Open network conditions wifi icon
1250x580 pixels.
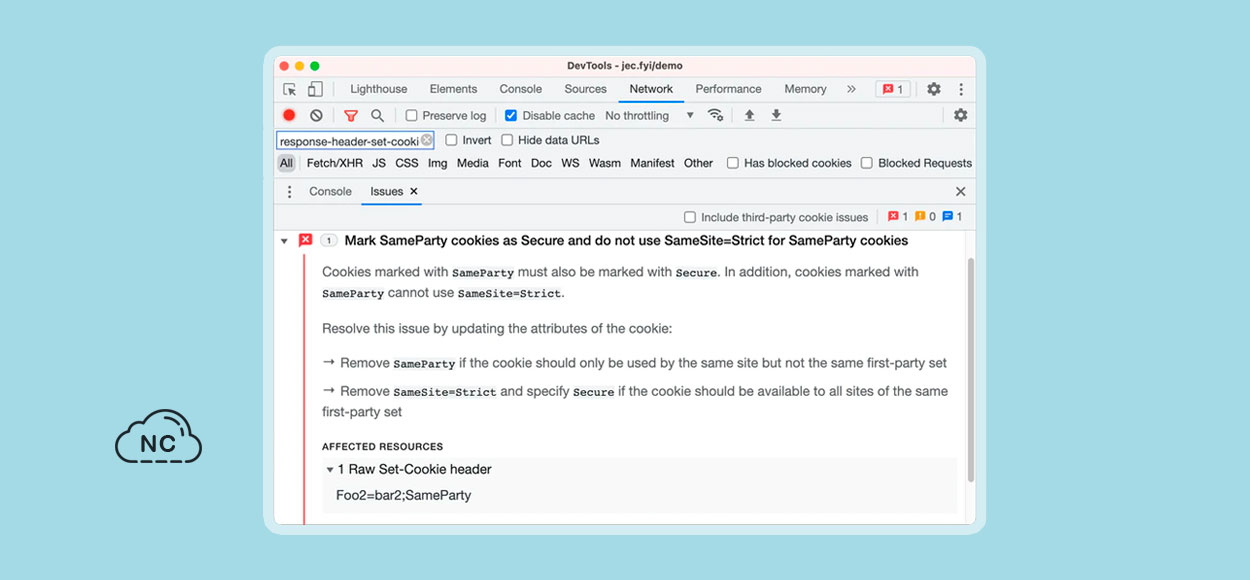[715, 115]
